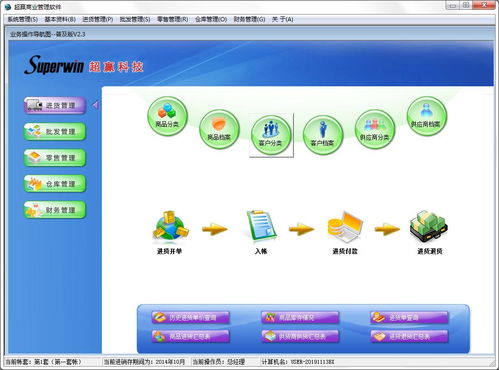
Task: Click the 仓库管理 sidebar button
Action: pos(55,184)
